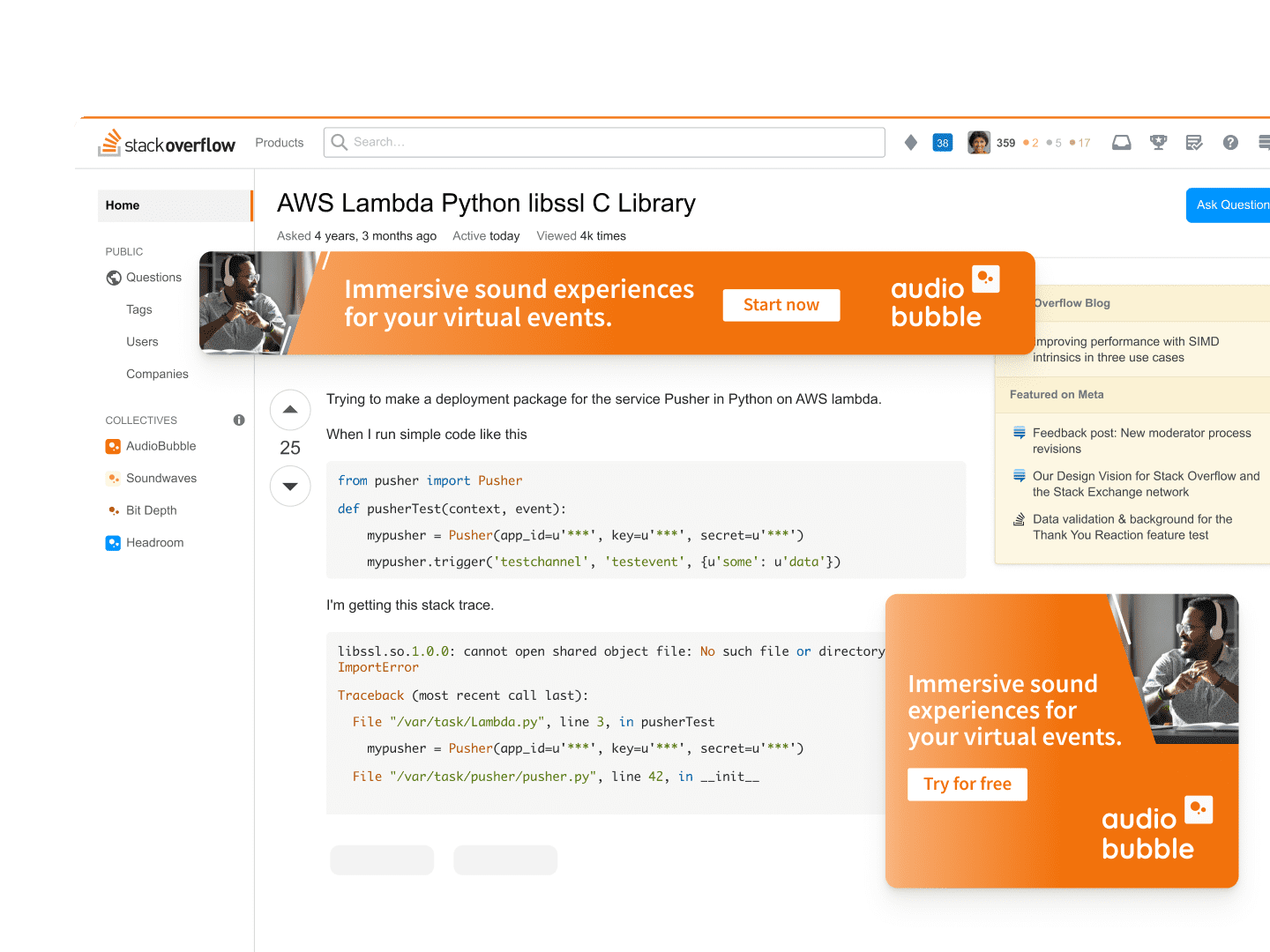Open the Bit Depth collective
Viewport: 1270px width, 952px height.
(152, 510)
